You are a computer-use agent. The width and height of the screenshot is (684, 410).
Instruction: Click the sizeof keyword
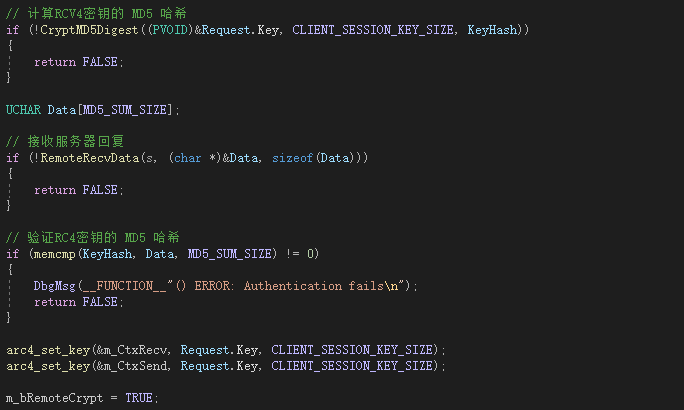293,158
